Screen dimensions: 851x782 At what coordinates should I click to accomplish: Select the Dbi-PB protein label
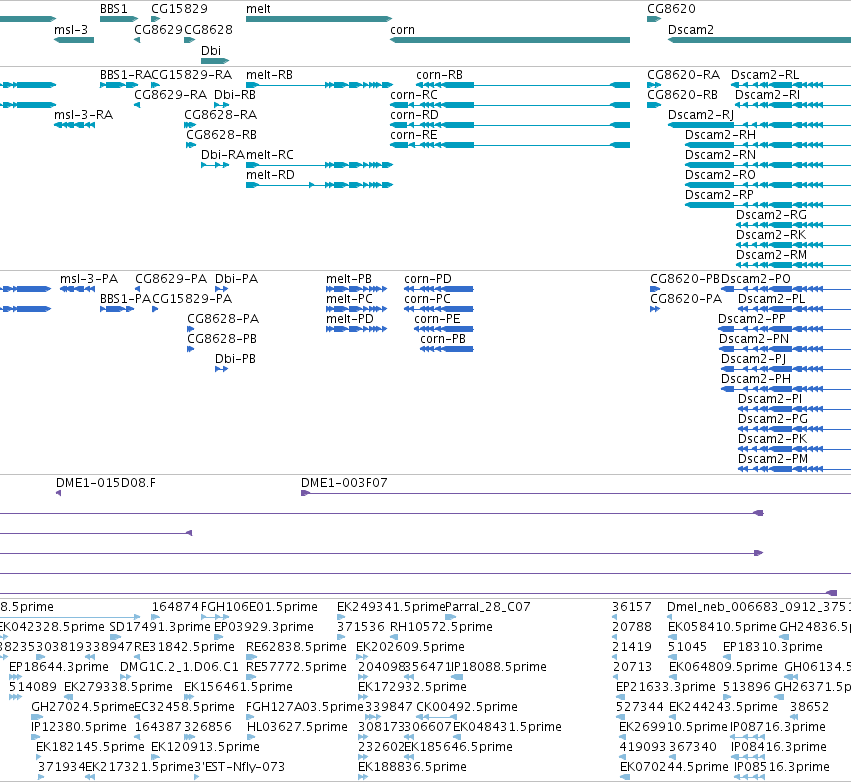(236, 359)
